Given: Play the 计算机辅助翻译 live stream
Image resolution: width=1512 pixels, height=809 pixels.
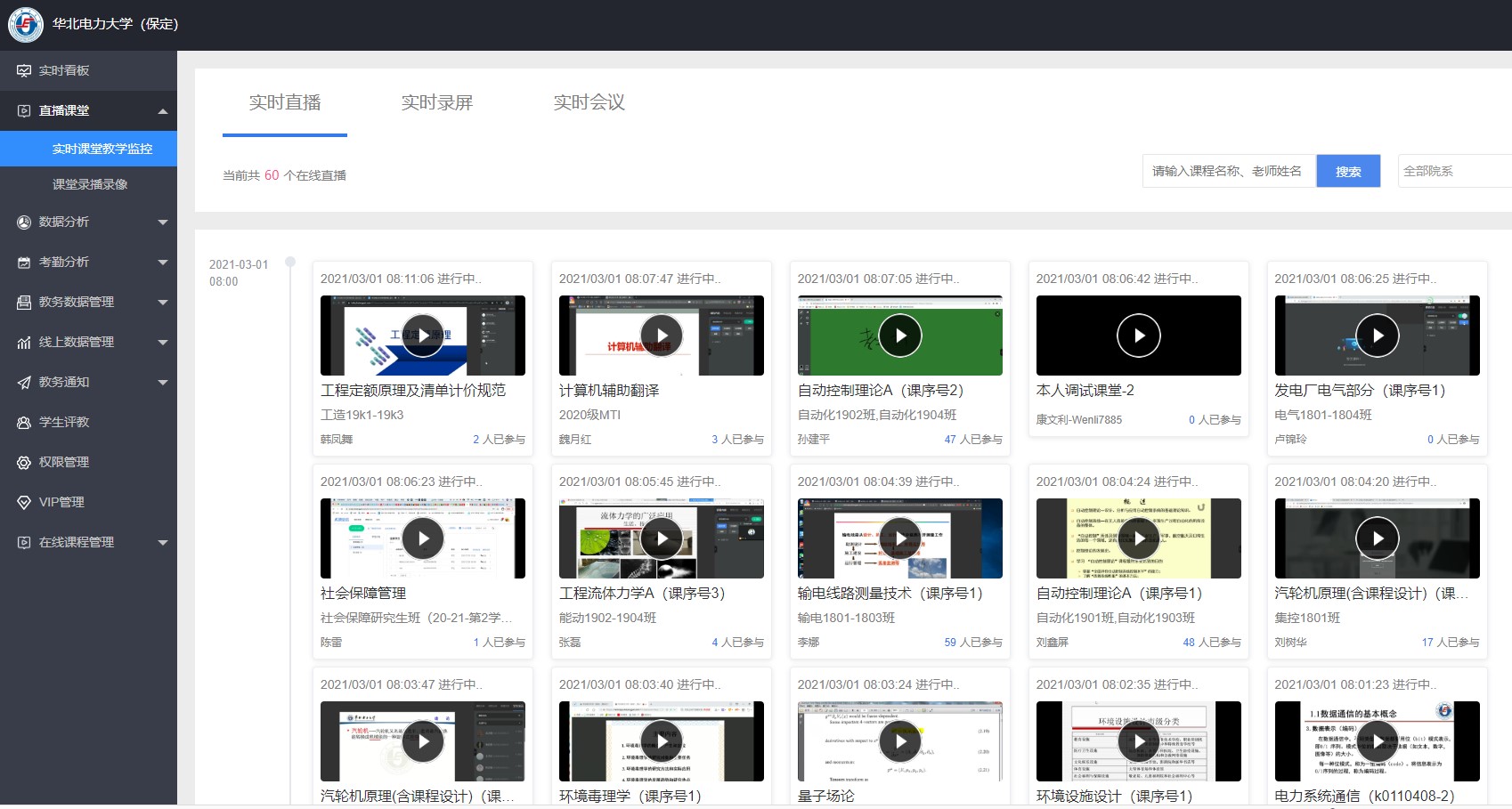Looking at the screenshot, I should [662, 336].
